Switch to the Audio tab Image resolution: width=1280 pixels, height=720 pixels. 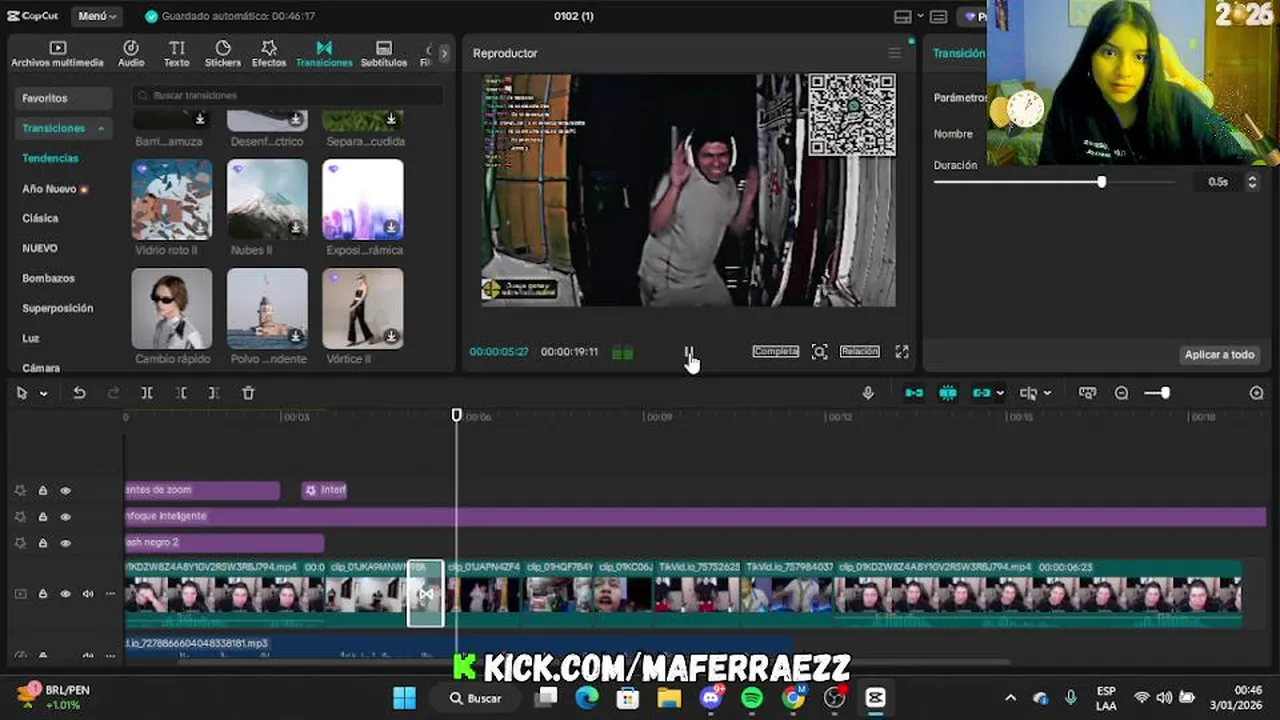pyautogui.click(x=131, y=54)
